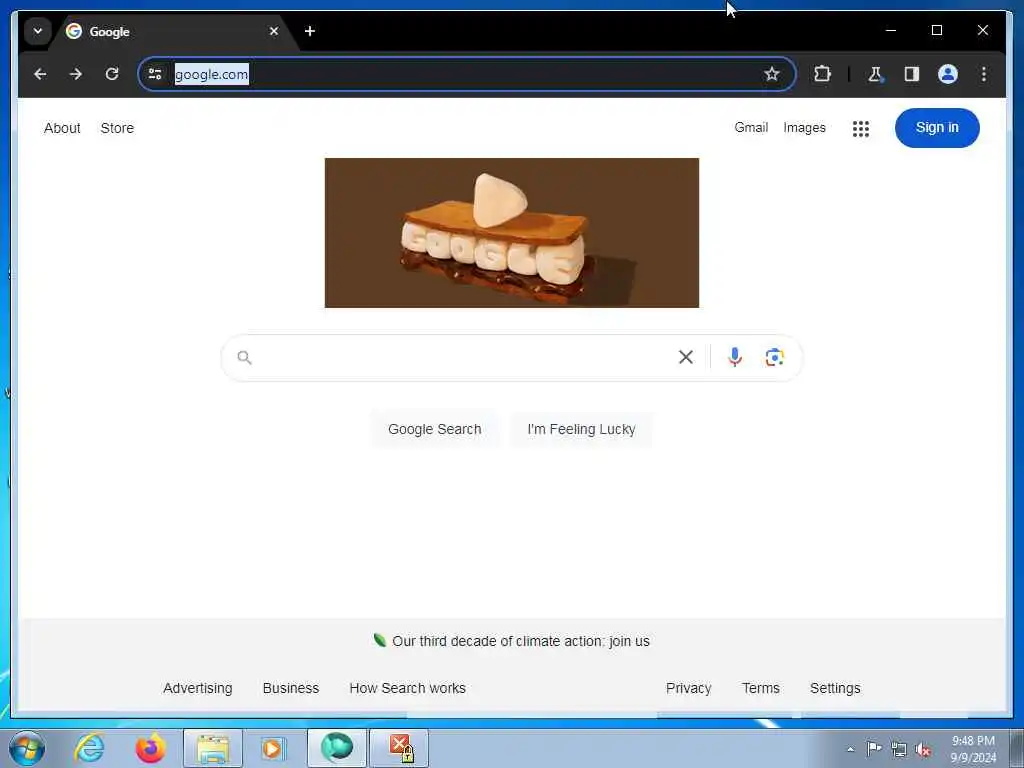Image resolution: width=1024 pixels, height=768 pixels.
Task: Open the clock showing 9:48 PM
Action: coord(973,749)
